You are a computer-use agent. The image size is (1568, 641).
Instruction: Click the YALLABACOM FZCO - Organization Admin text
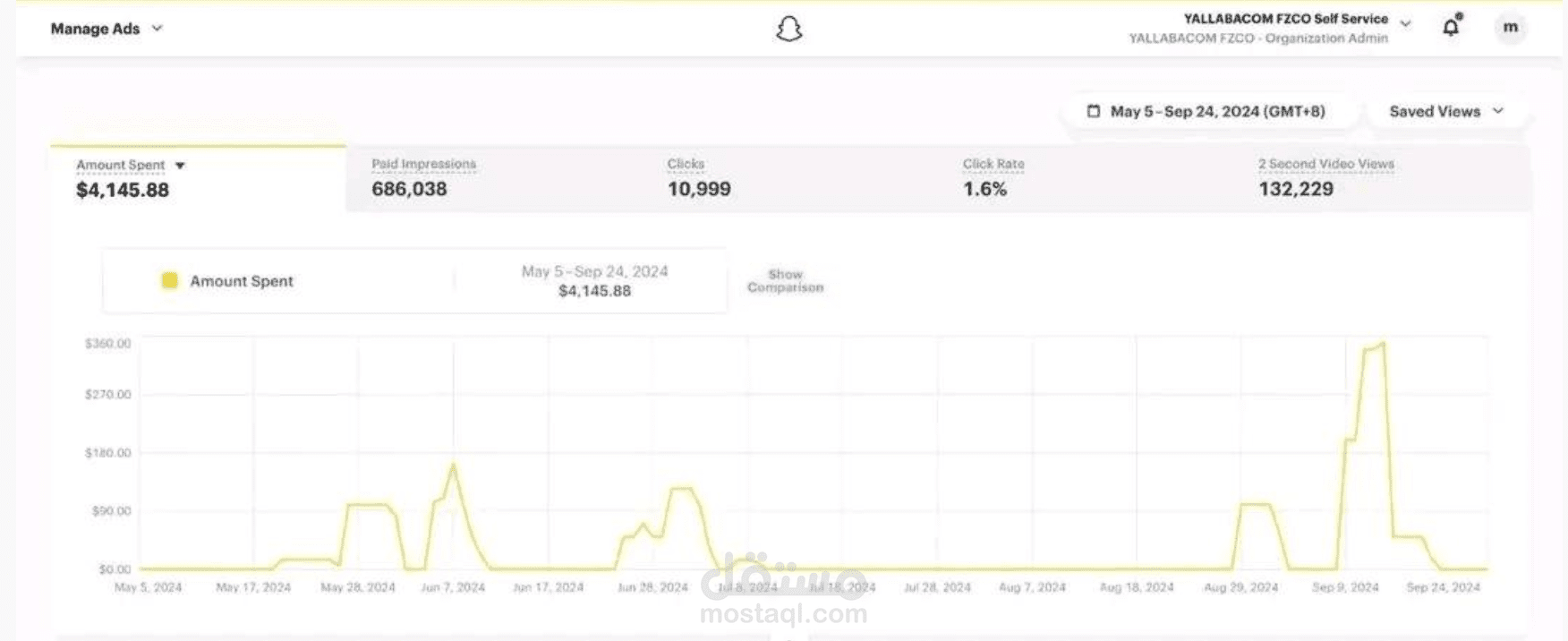tap(1258, 38)
